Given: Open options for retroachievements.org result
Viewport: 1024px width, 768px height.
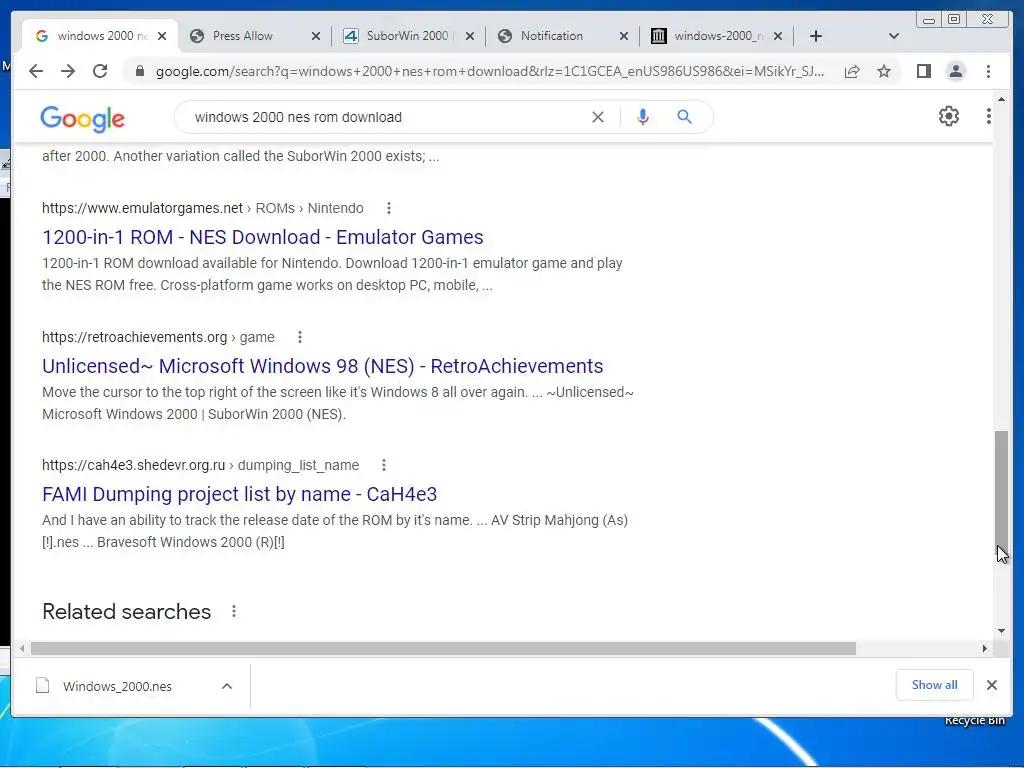Looking at the screenshot, I should 300,337.
